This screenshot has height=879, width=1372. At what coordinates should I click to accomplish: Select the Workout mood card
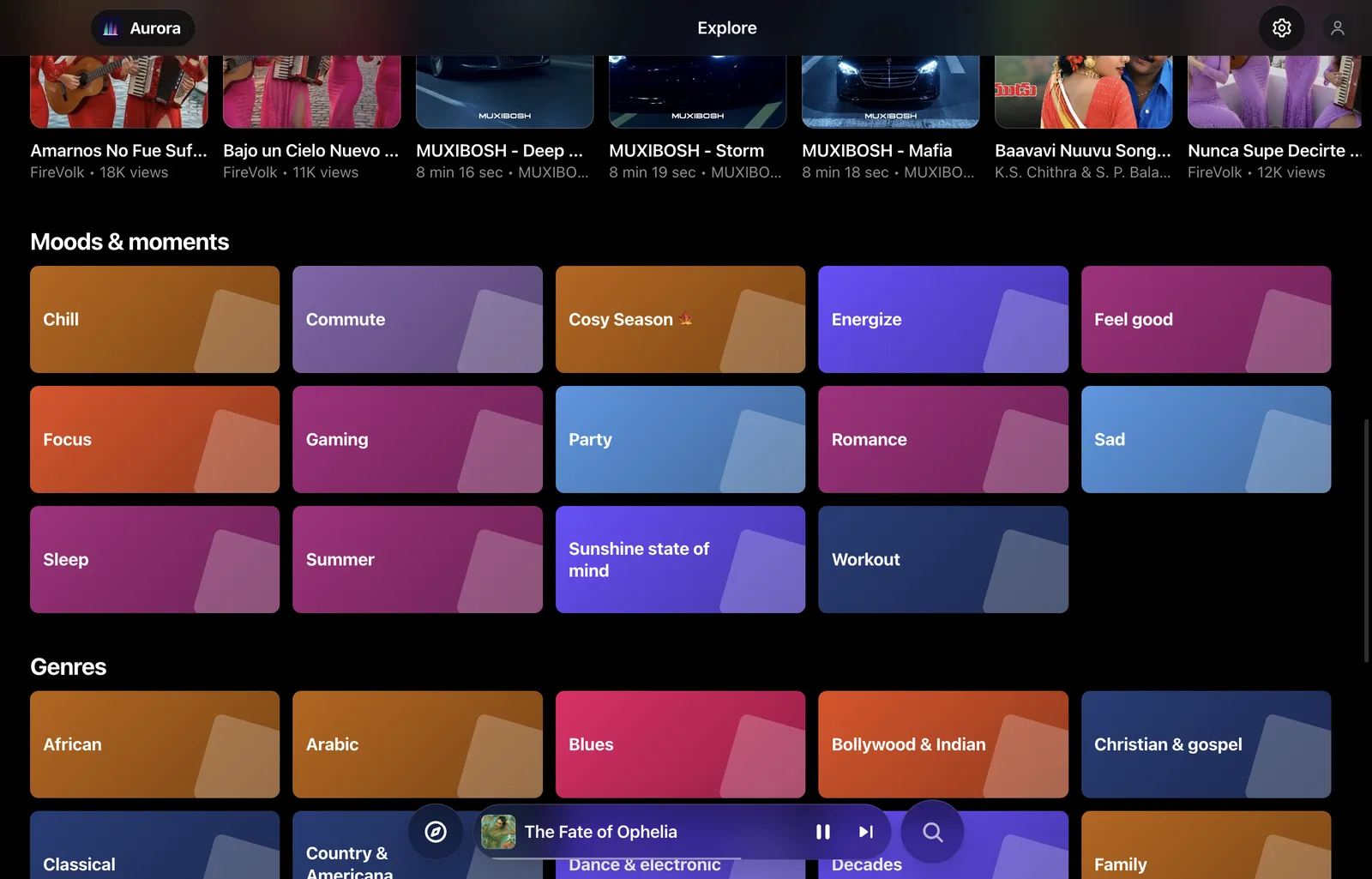[x=943, y=559]
